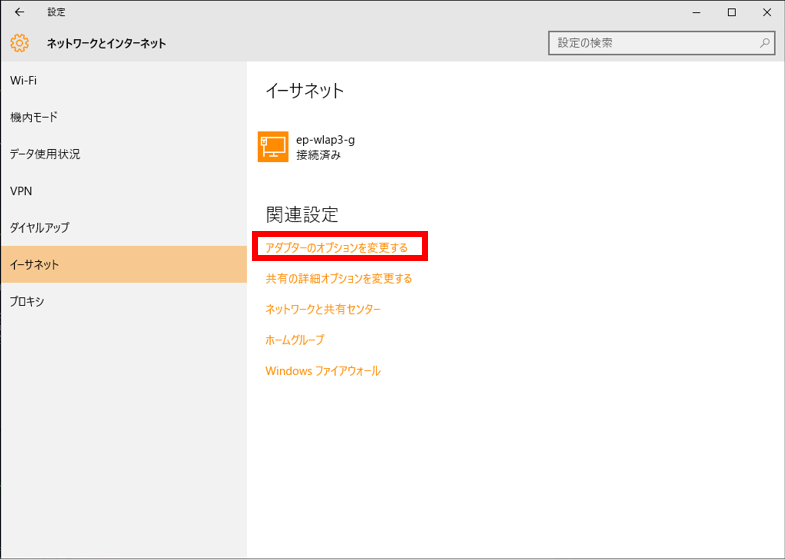Open 共有の詳細オプションを変更する link
Image resolution: width=785 pixels, height=559 pixels.
click(x=339, y=278)
